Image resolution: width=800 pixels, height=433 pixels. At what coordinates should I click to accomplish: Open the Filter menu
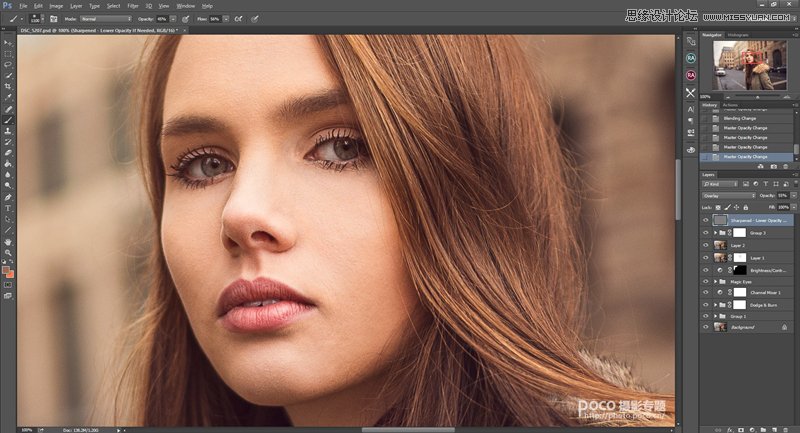pyautogui.click(x=133, y=5)
